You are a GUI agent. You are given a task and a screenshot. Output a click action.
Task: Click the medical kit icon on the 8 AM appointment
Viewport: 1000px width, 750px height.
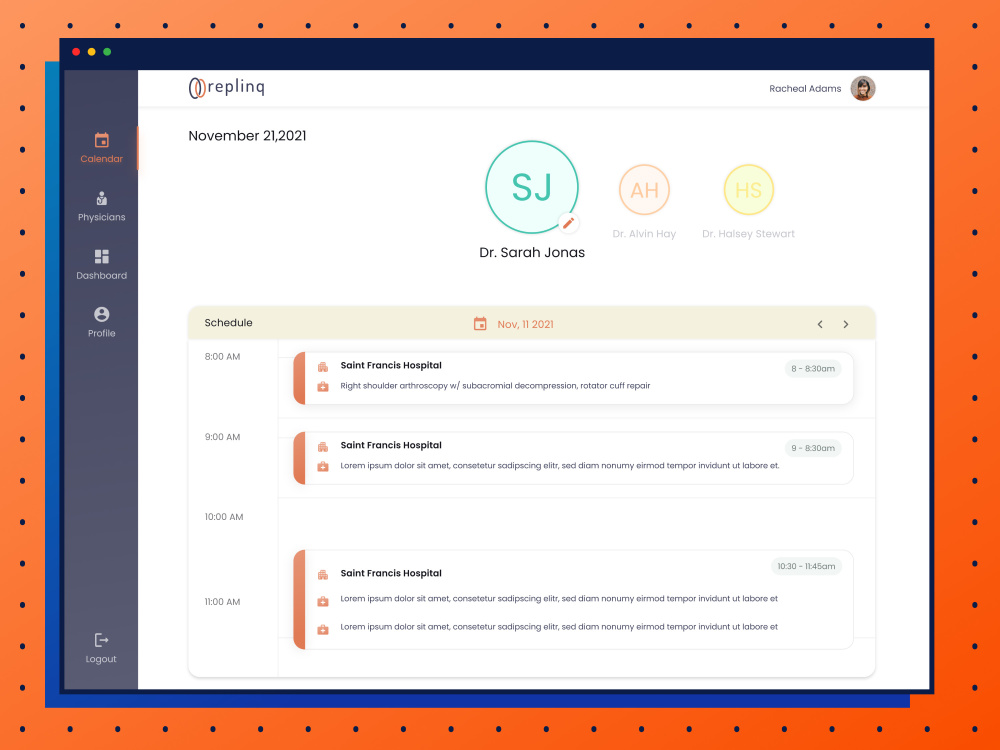coord(323,385)
